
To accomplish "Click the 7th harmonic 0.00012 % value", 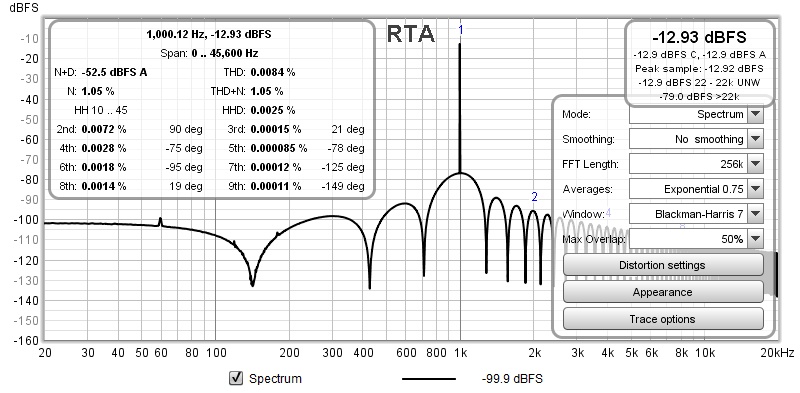I will click(x=276, y=167).
